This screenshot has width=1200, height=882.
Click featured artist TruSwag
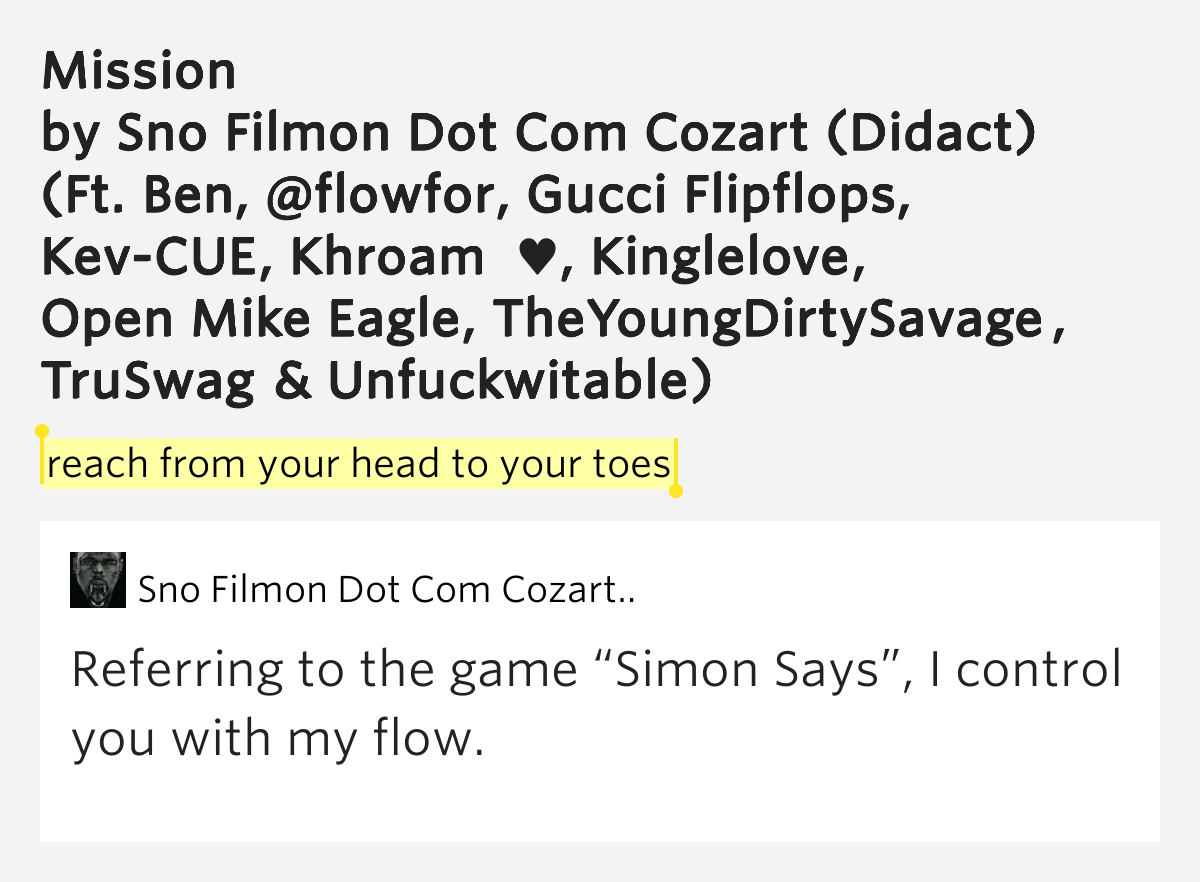tap(148, 382)
